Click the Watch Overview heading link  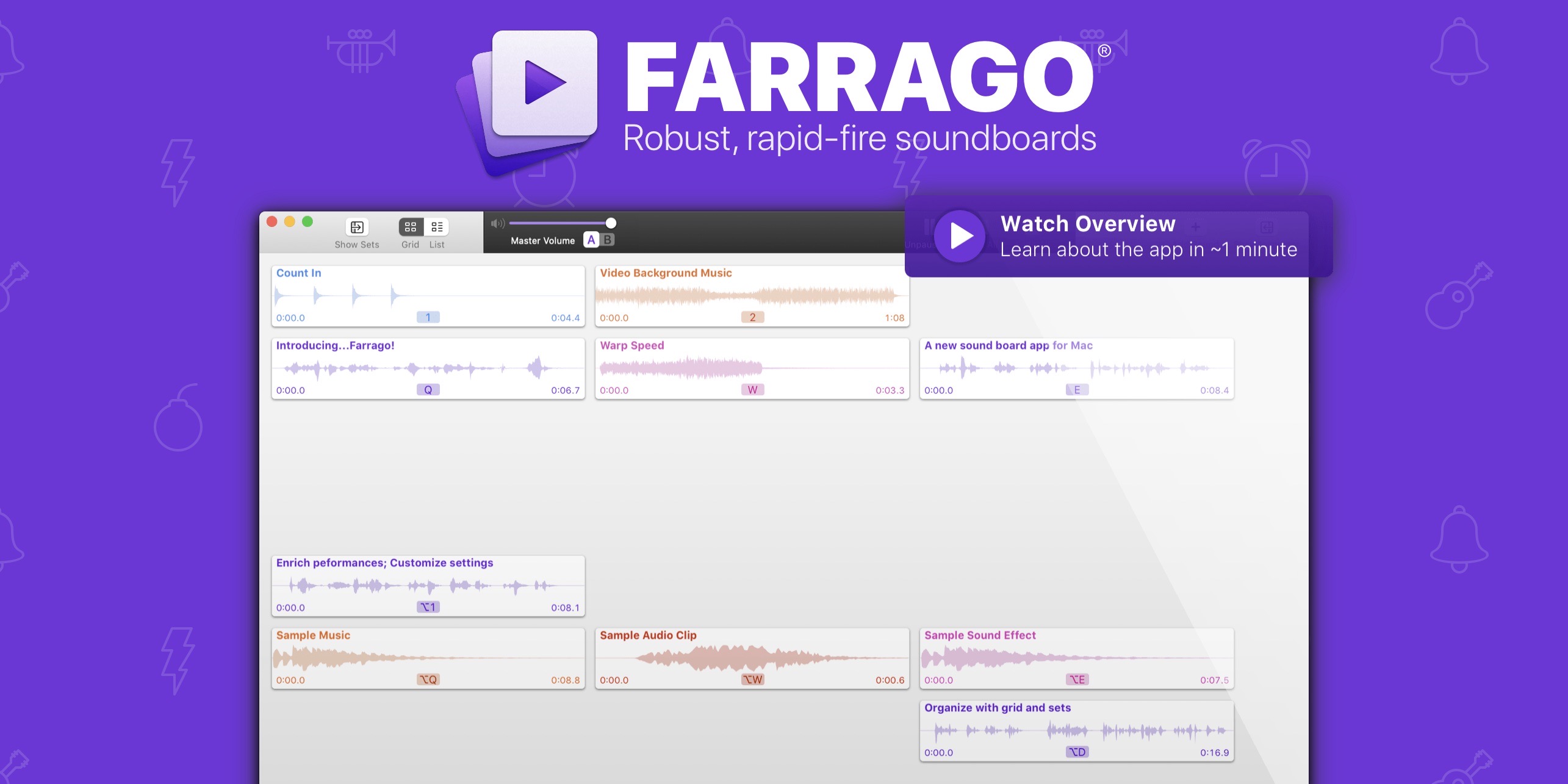[x=1088, y=224]
